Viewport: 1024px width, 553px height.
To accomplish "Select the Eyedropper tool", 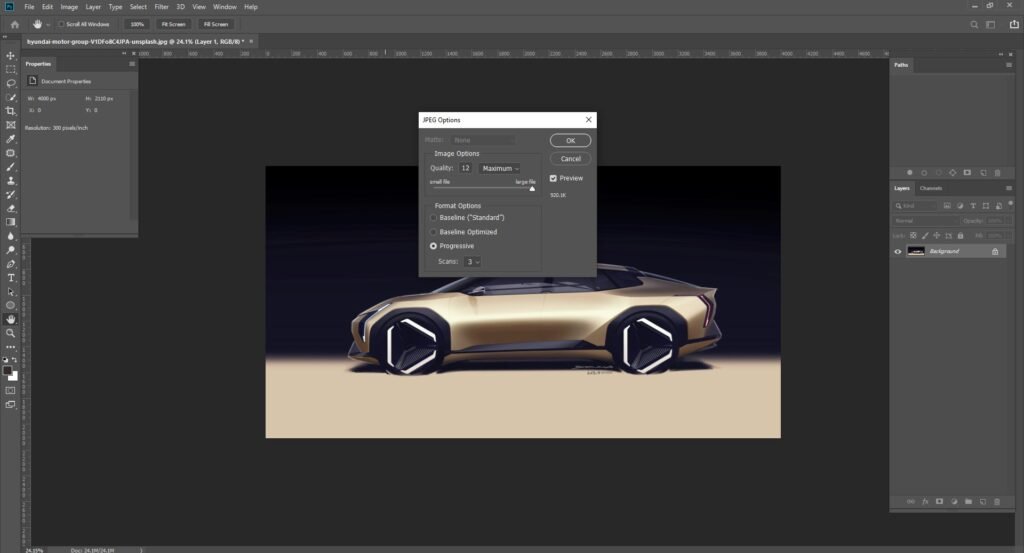I will 10,139.
